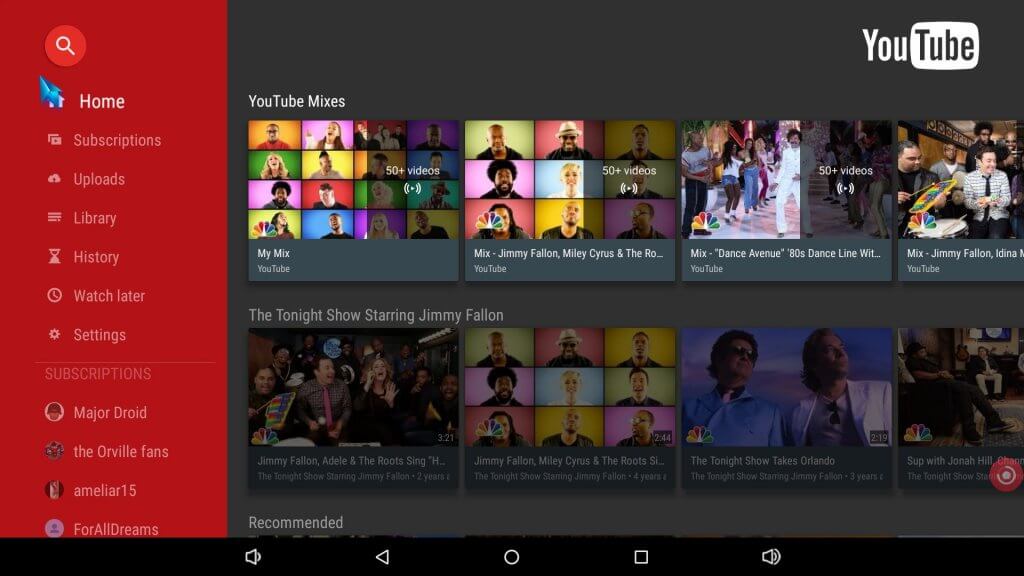Click the red search magnifier button

pyautogui.click(x=65, y=46)
